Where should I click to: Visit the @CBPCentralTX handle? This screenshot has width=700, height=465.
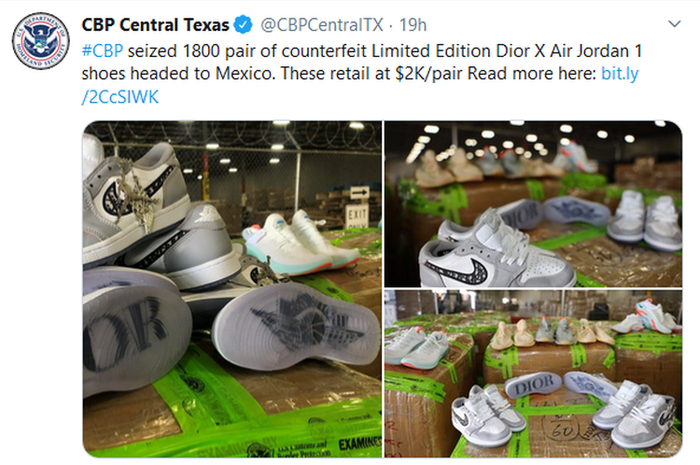pos(321,25)
